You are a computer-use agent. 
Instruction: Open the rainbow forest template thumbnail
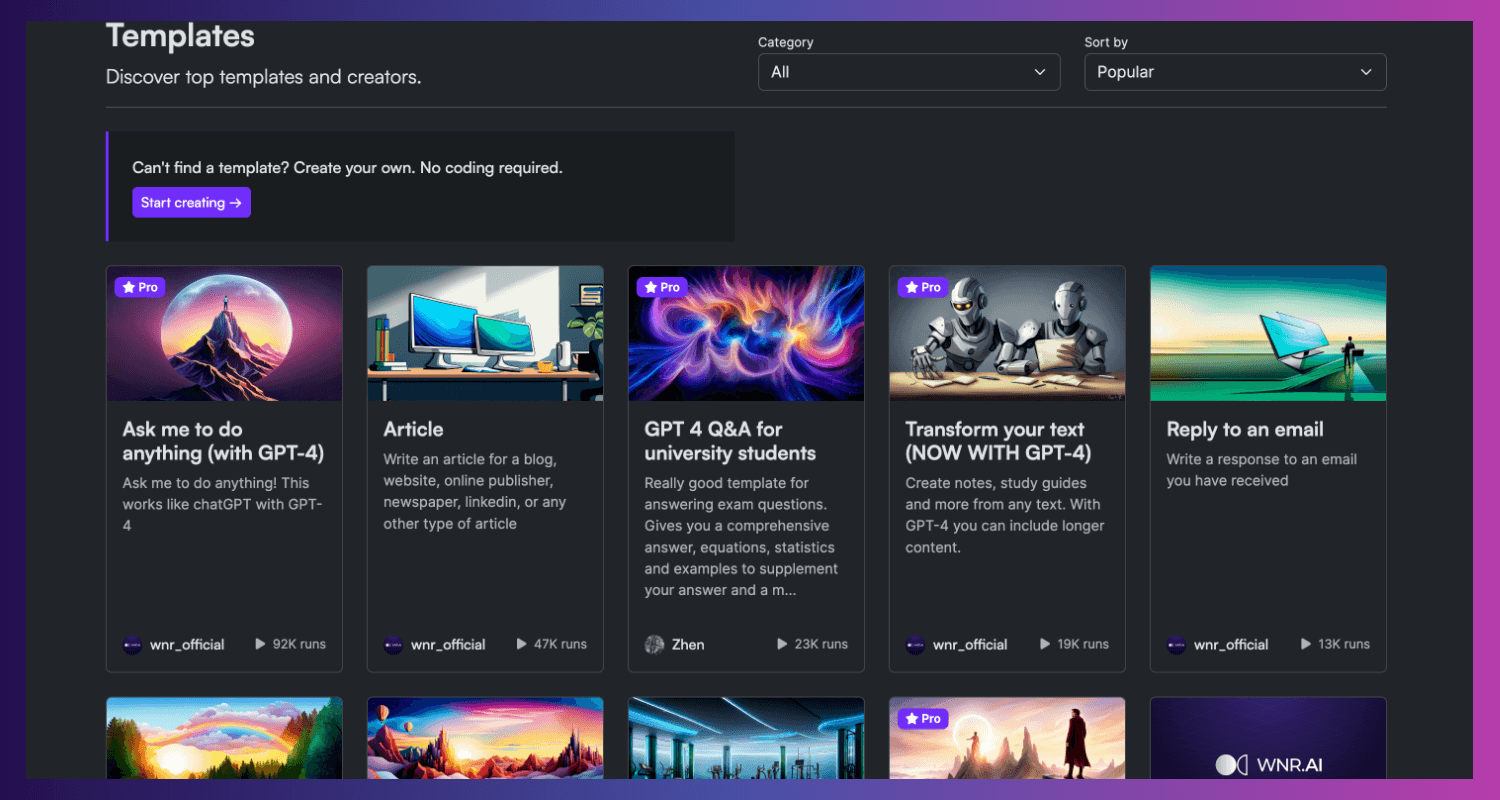point(225,738)
